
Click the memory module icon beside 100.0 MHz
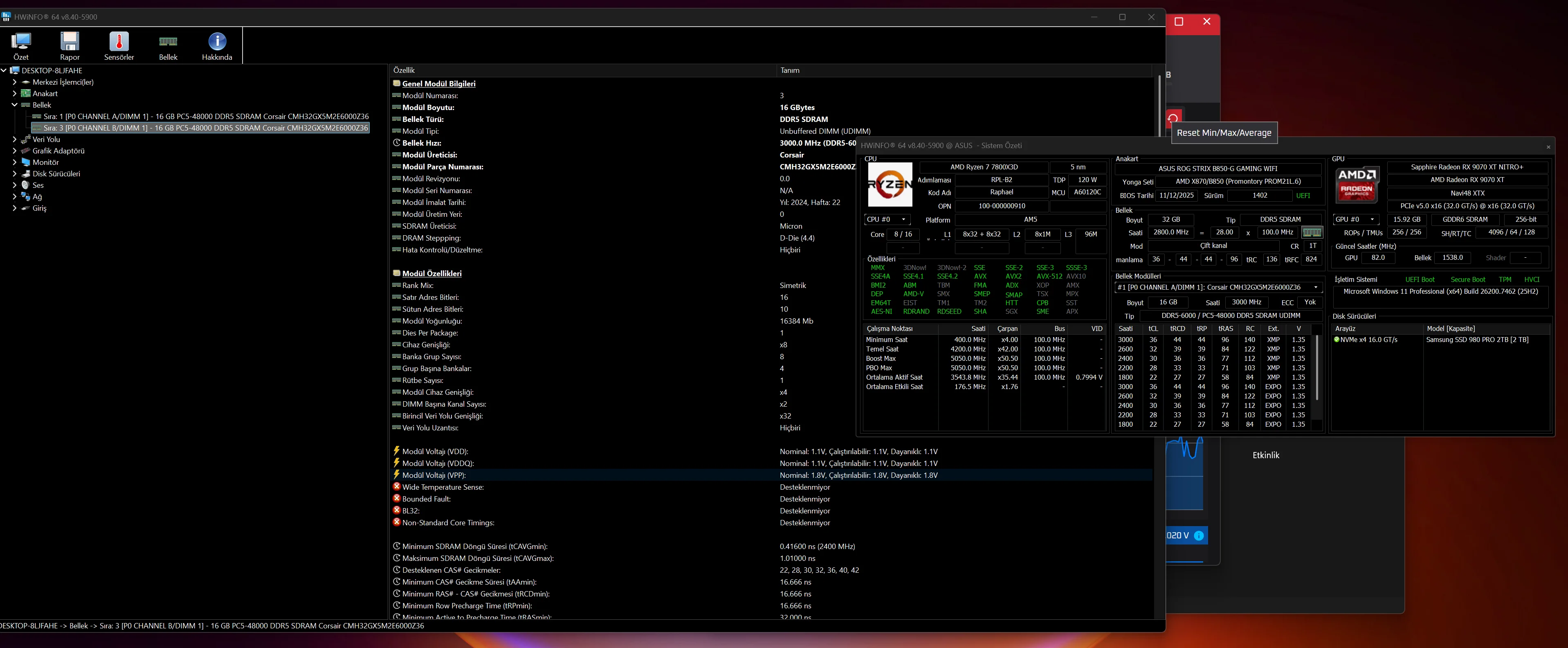(x=1312, y=232)
